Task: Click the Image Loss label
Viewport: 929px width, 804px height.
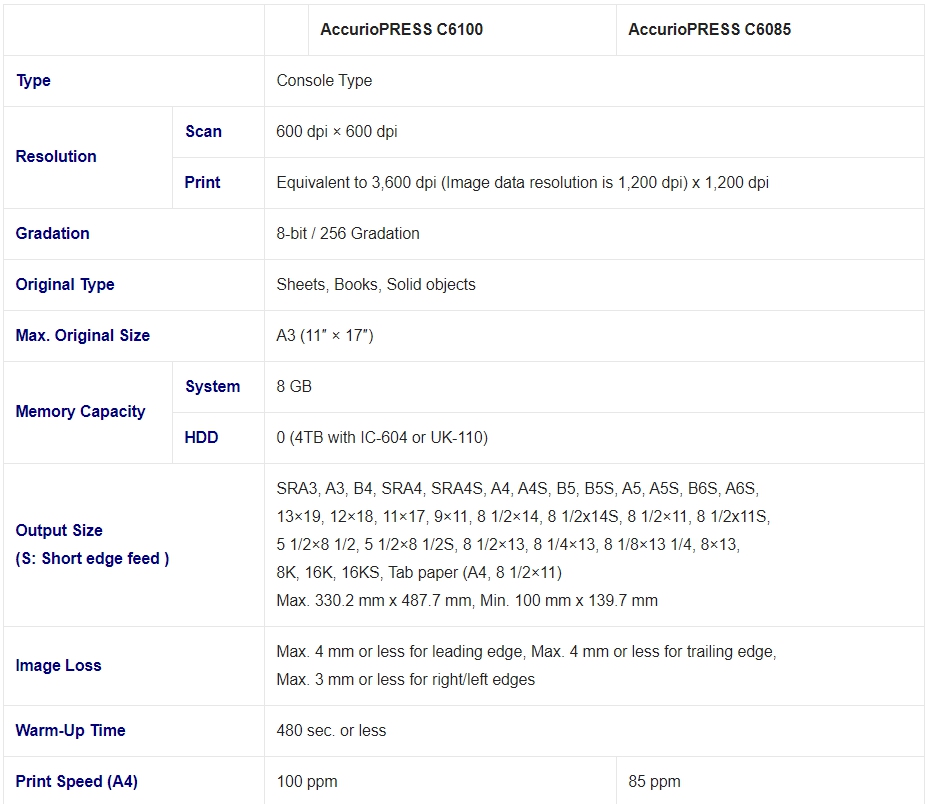Action: tap(58, 666)
